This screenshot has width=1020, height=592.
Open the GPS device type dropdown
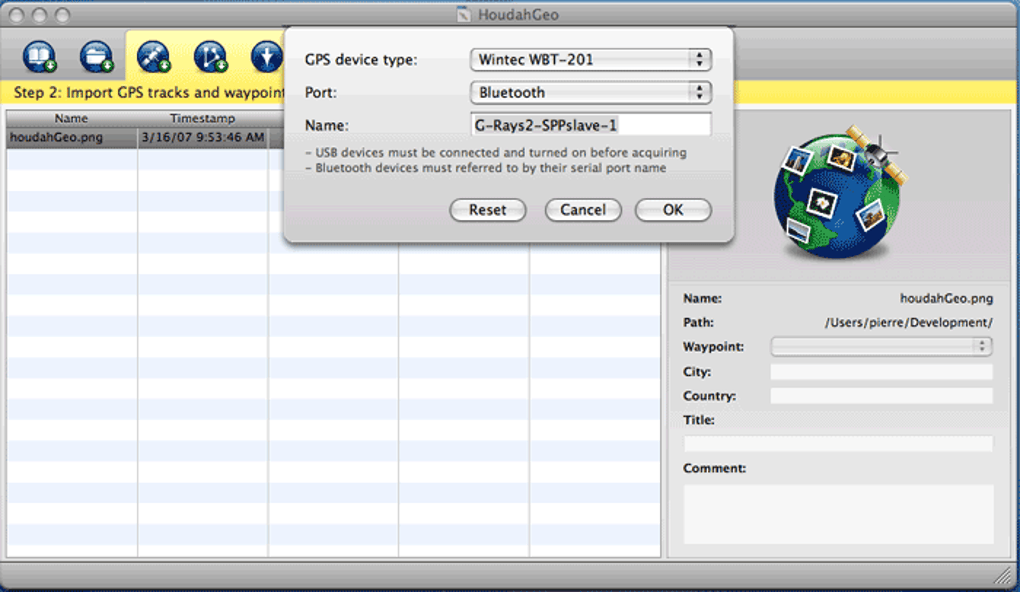(591, 60)
